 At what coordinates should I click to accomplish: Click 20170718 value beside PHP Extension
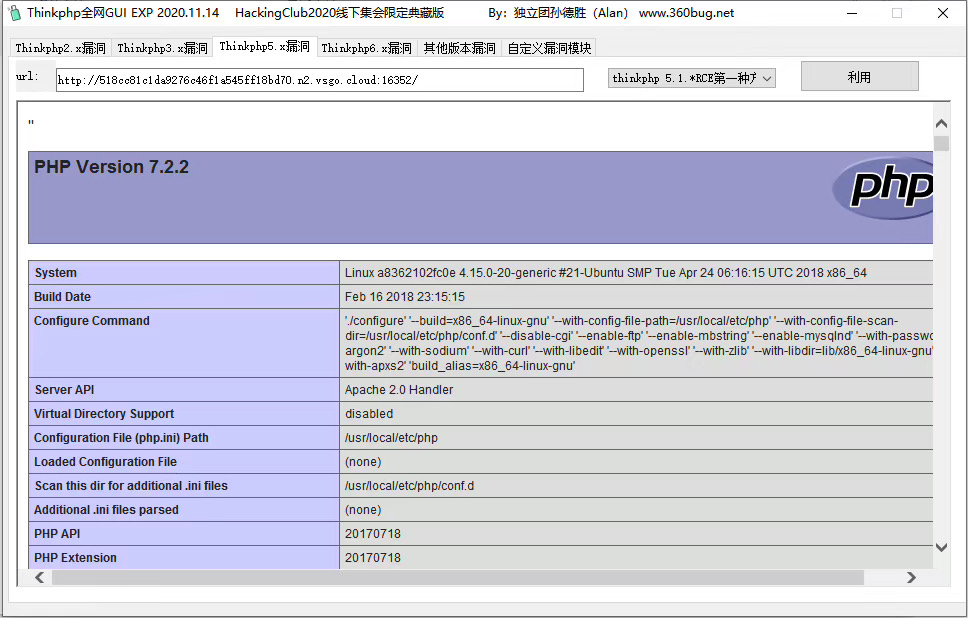point(373,558)
